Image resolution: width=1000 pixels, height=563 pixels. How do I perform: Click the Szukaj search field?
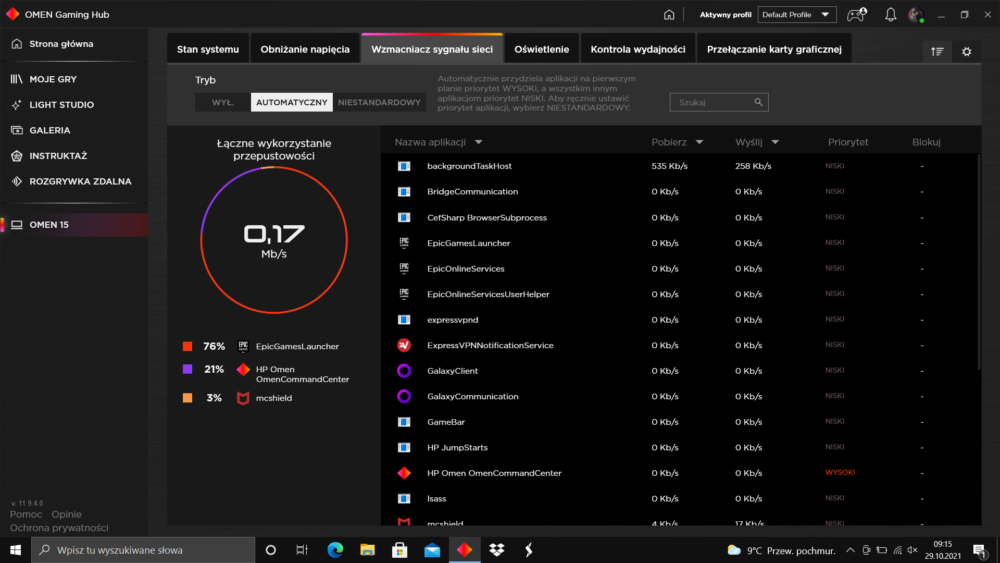click(719, 102)
